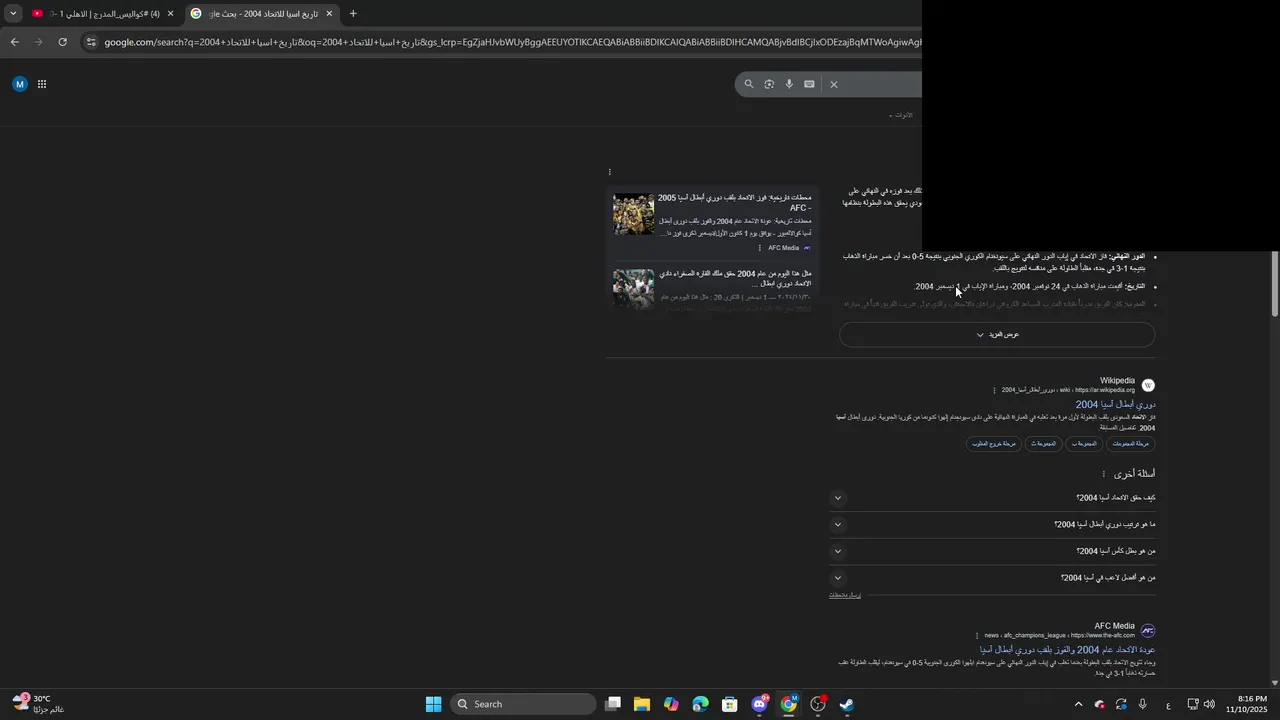
Task: Open a new browser tab
Action: (353, 14)
